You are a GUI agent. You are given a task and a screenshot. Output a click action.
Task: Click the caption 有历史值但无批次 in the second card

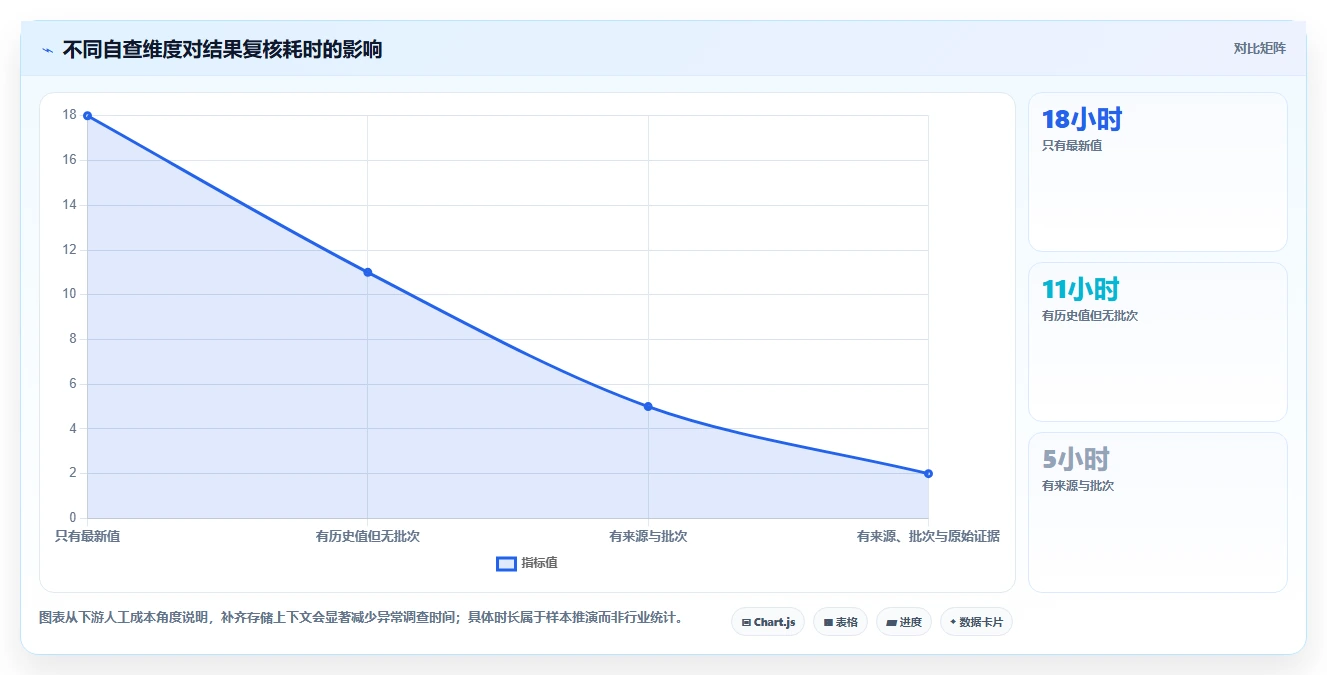point(1090,315)
